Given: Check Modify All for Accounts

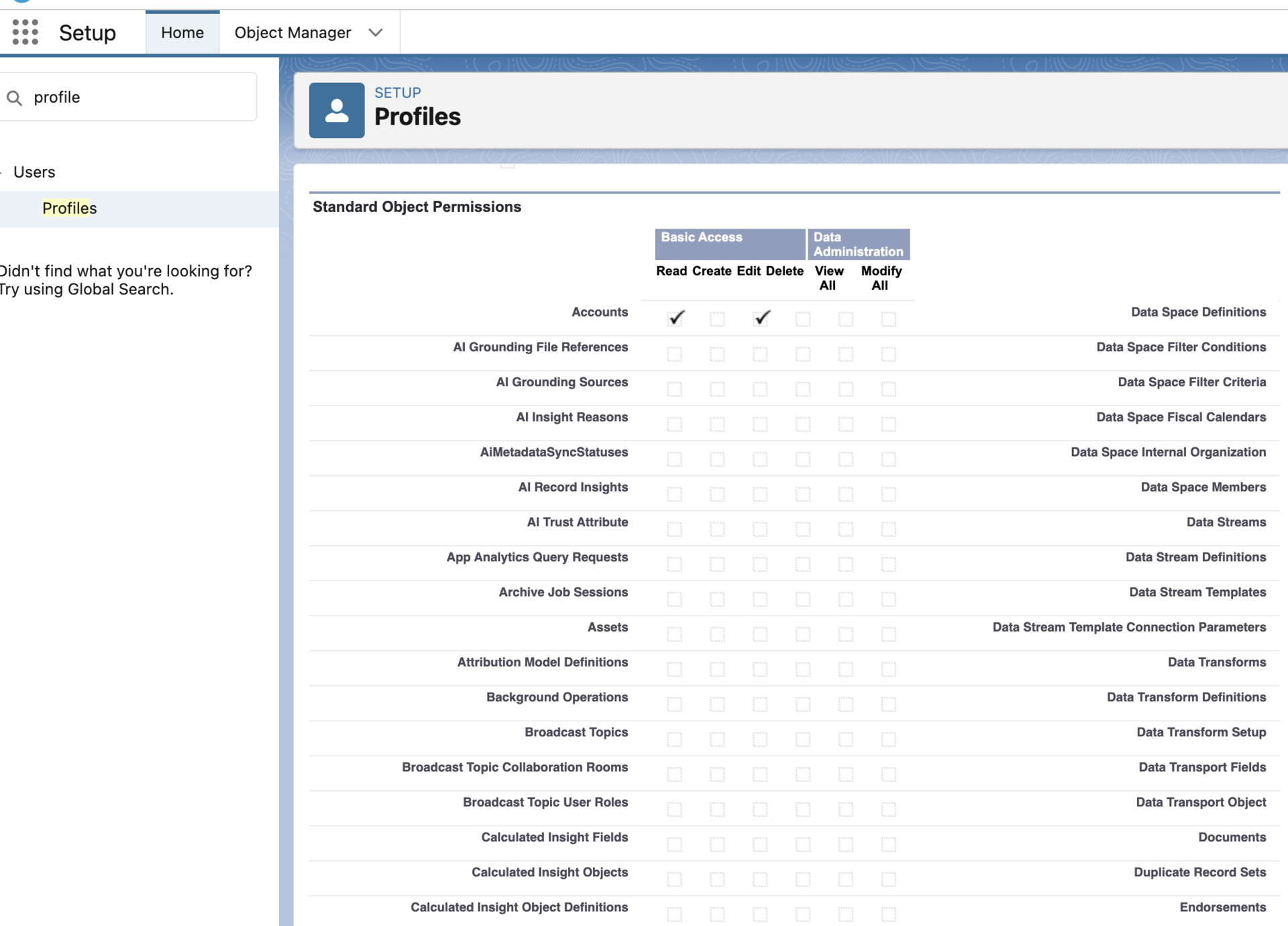Looking at the screenshot, I should pyautogui.click(x=889, y=319).
